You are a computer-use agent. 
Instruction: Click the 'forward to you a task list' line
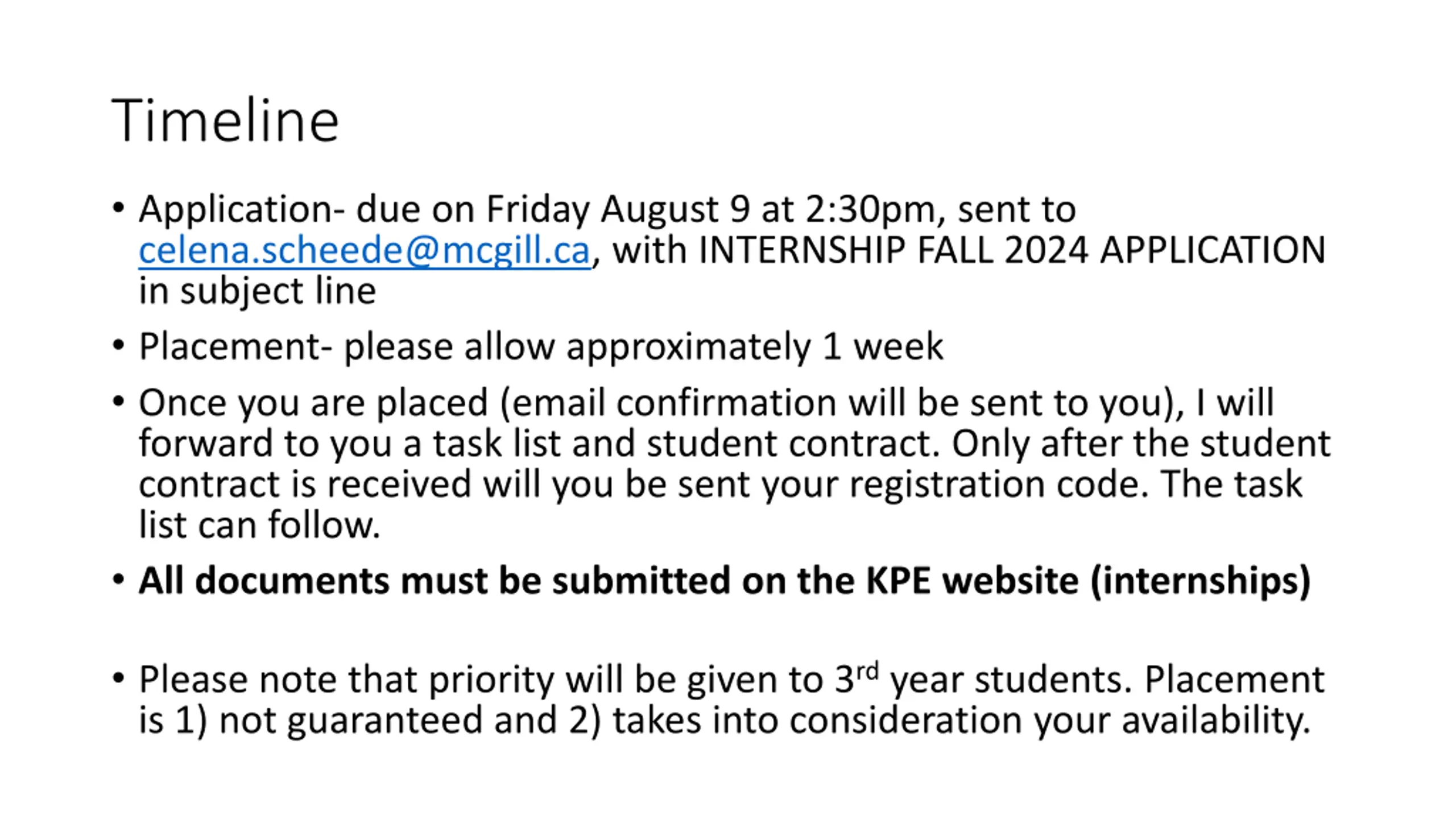coord(734,444)
